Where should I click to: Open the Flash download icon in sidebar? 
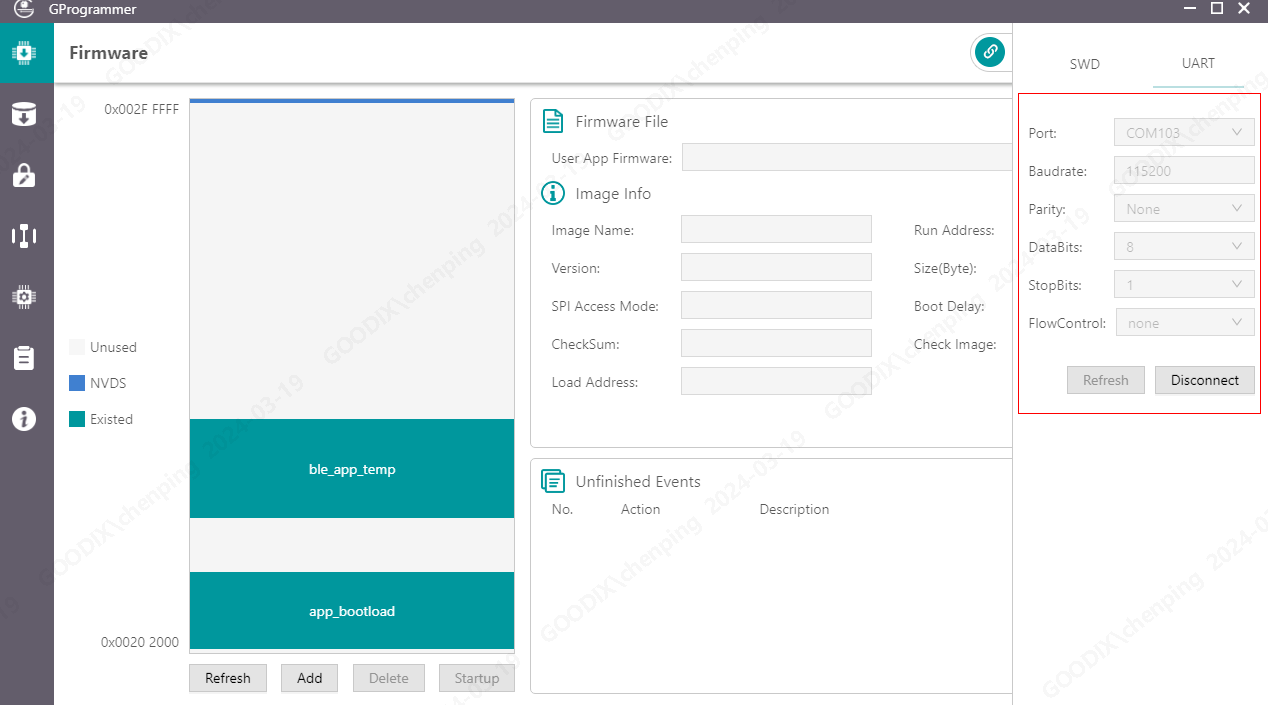click(x=24, y=114)
